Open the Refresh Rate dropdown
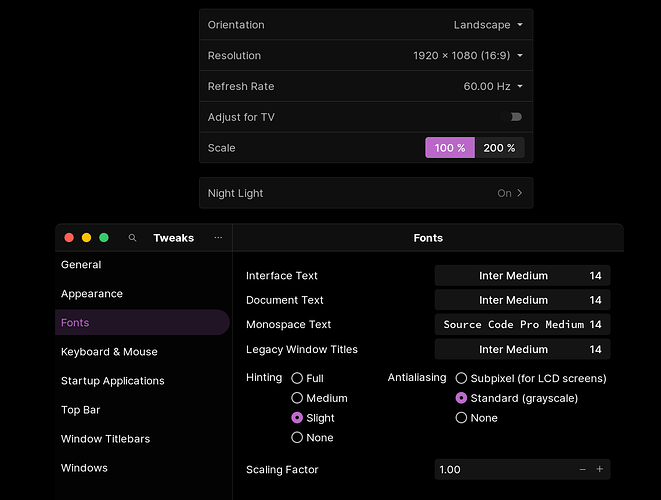The height and width of the screenshot is (500, 661). click(493, 87)
